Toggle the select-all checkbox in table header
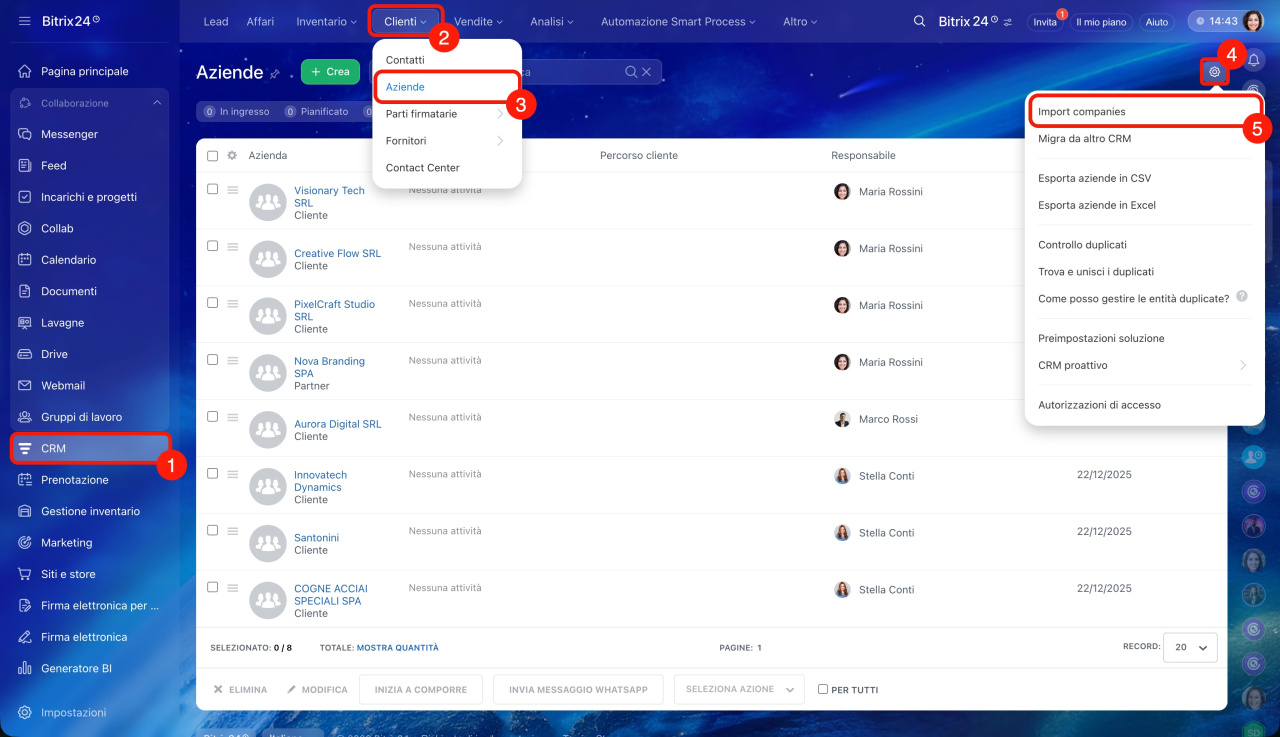 (212, 156)
